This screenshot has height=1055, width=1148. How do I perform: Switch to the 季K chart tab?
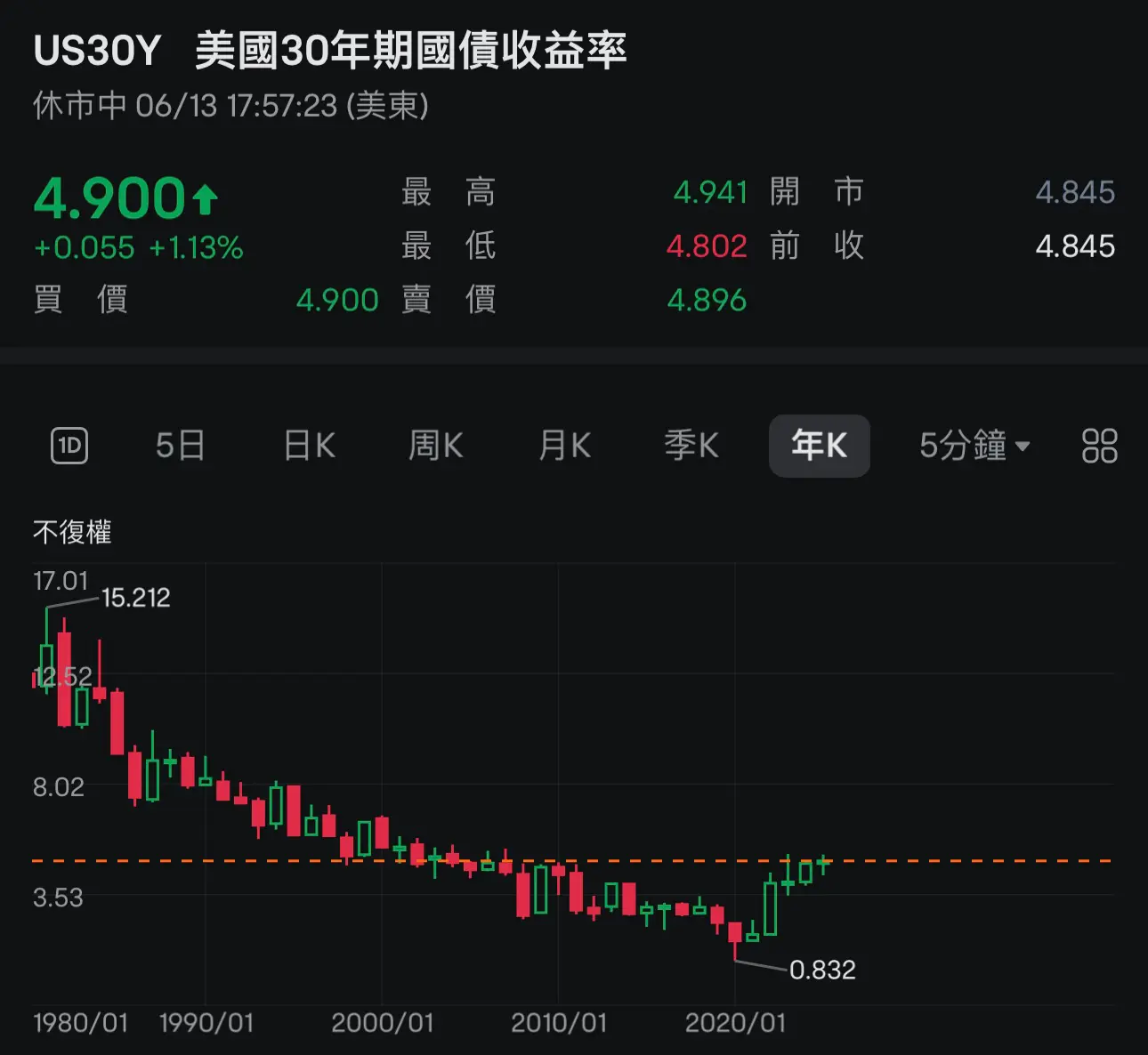(x=691, y=446)
